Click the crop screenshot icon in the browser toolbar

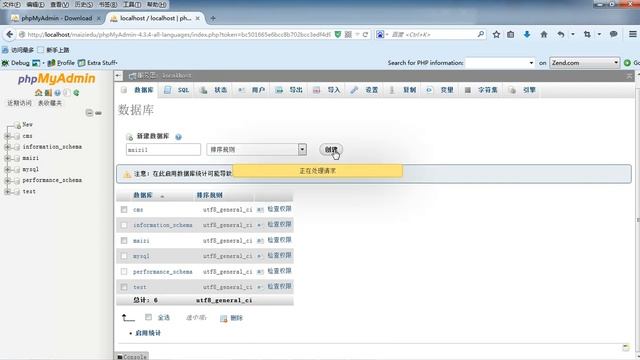tap(587, 34)
